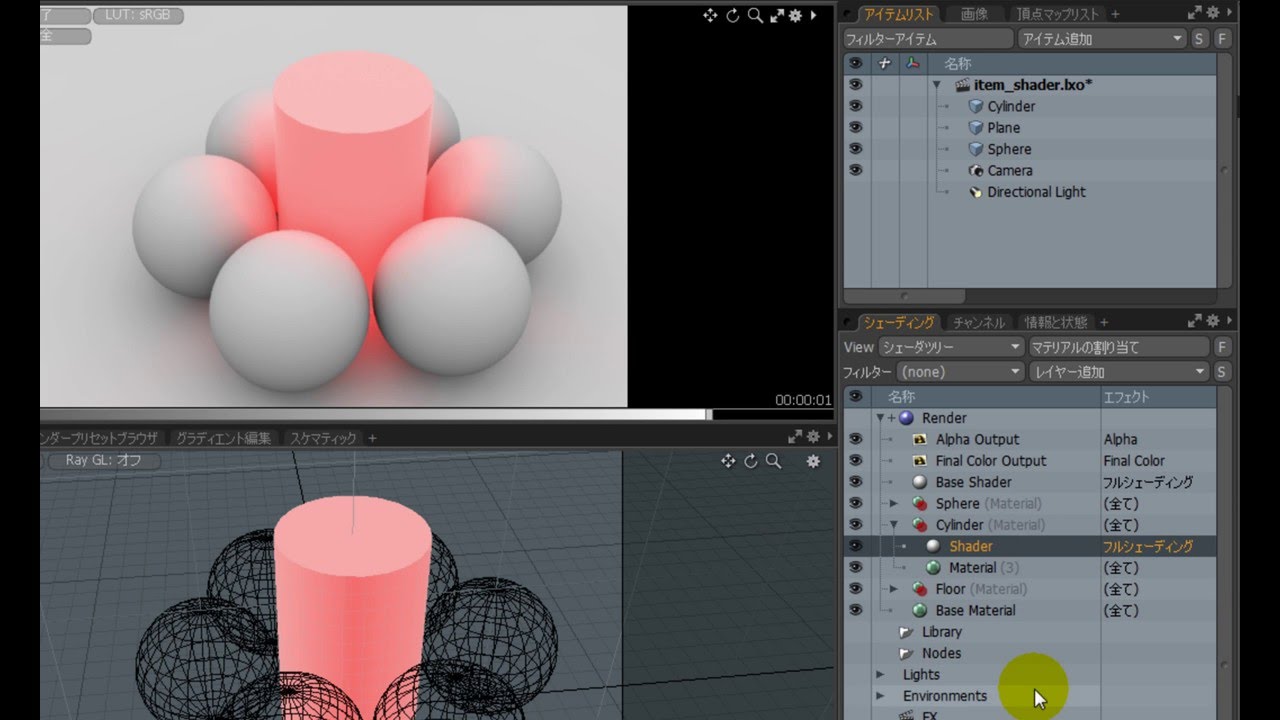Toggle visibility of Plane item
The height and width of the screenshot is (720, 1280).
pyautogui.click(x=856, y=128)
